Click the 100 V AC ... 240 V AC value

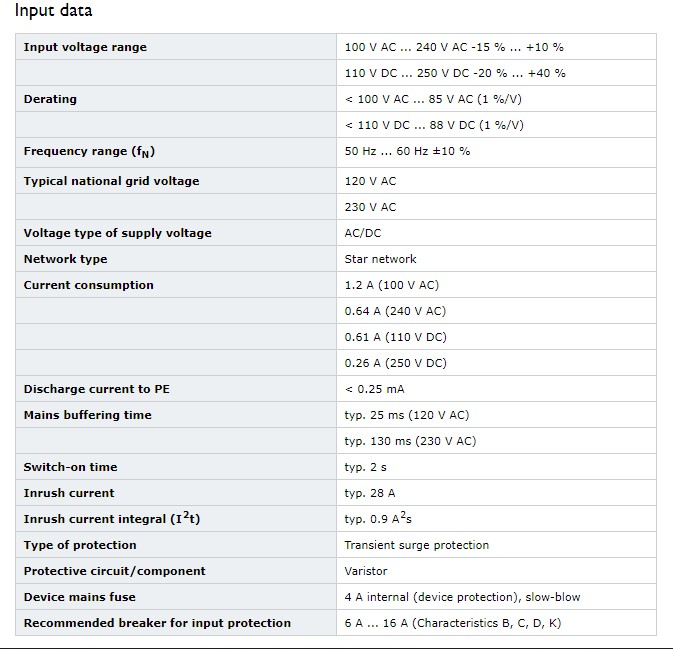pyautogui.click(x=454, y=47)
